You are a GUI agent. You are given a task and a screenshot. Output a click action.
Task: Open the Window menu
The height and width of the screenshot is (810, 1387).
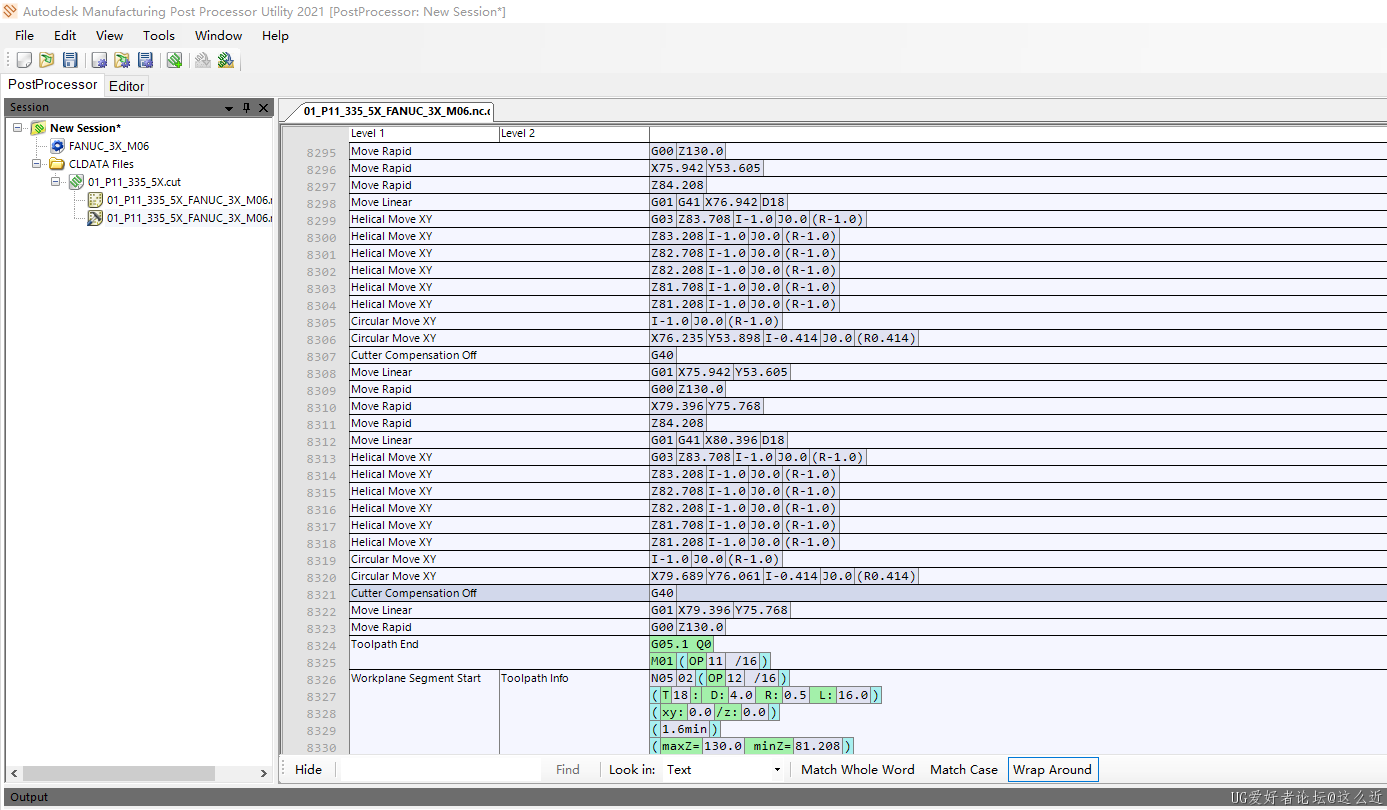coord(218,35)
